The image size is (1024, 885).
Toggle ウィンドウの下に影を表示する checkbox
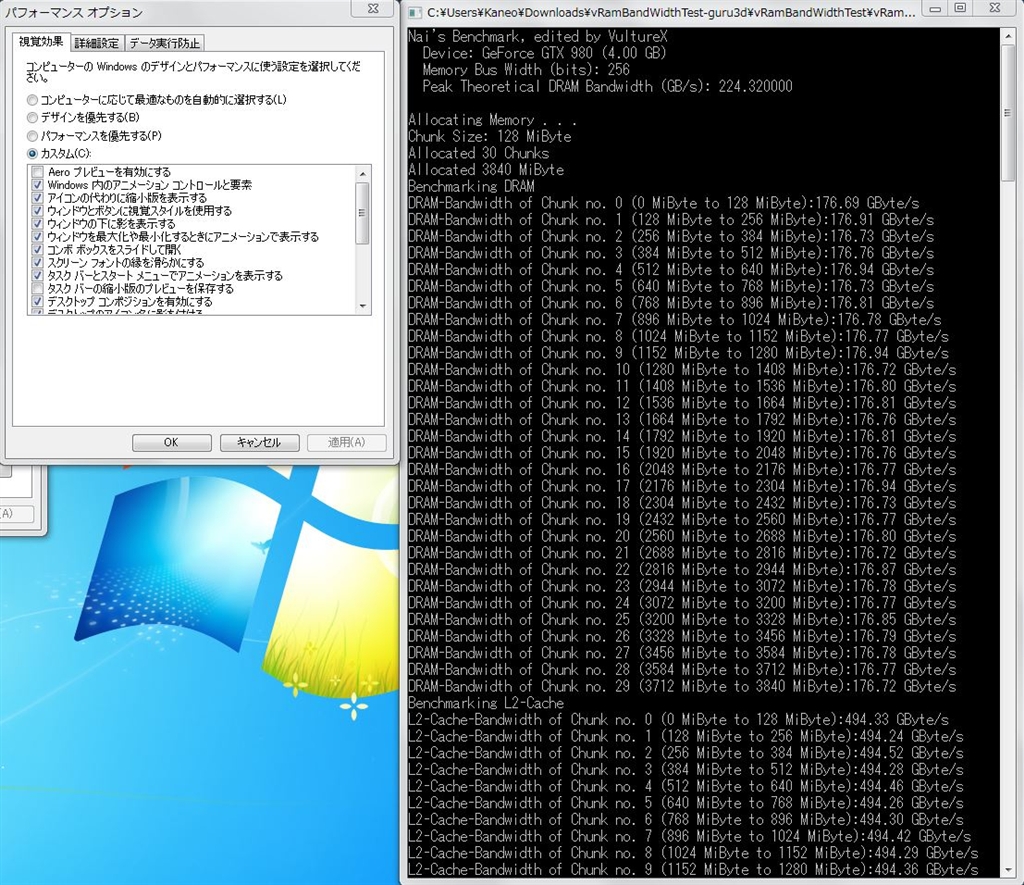(x=37, y=223)
